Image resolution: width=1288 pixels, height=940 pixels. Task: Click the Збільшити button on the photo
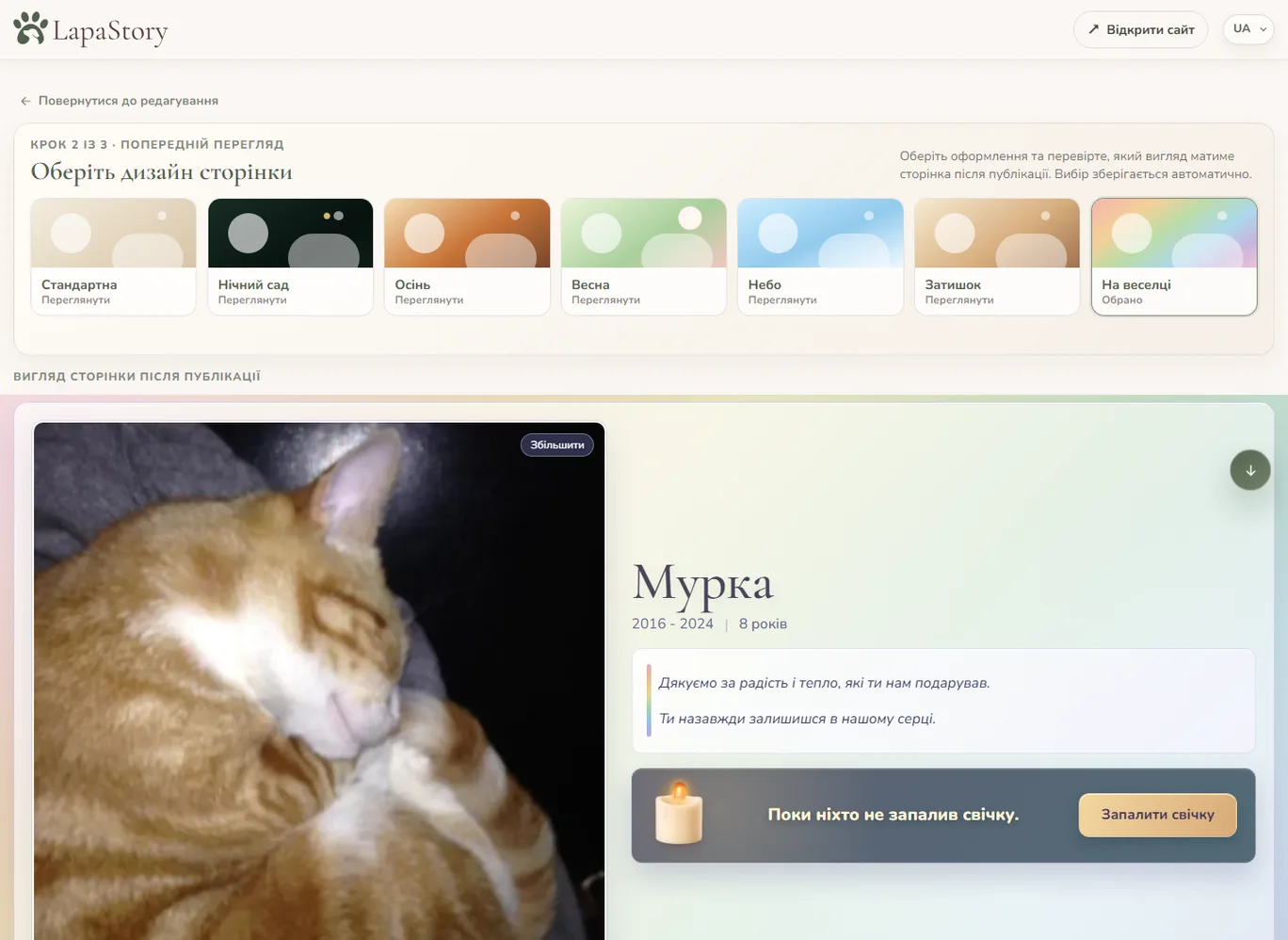coord(557,445)
